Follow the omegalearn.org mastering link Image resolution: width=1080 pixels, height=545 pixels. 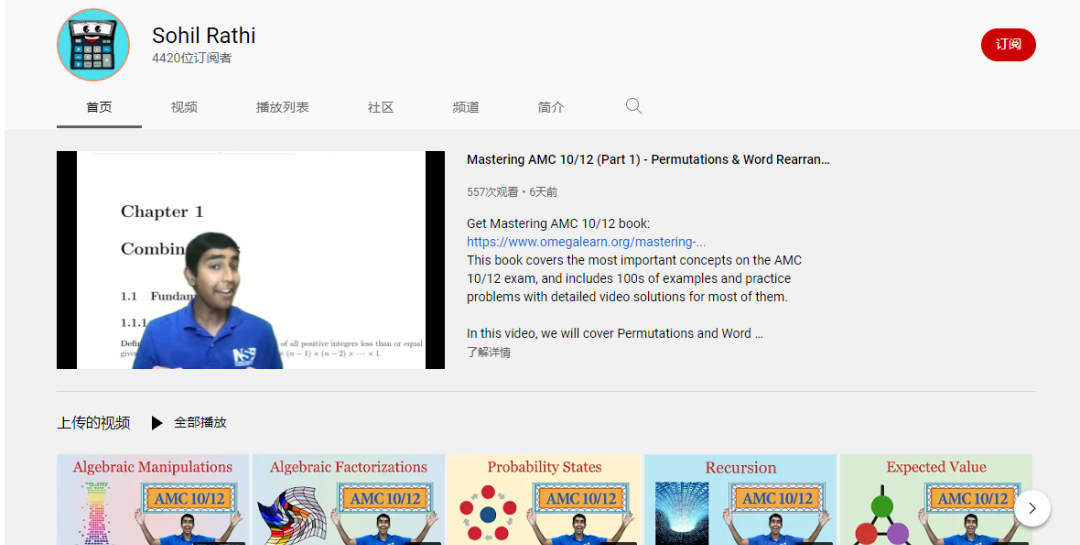pos(586,242)
